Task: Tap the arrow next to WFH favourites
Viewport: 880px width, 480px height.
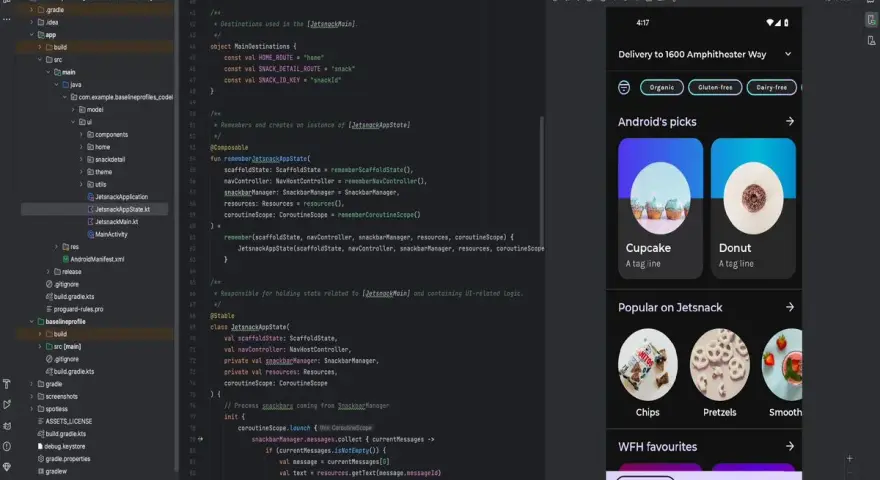Action: pyautogui.click(x=790, y=446)
